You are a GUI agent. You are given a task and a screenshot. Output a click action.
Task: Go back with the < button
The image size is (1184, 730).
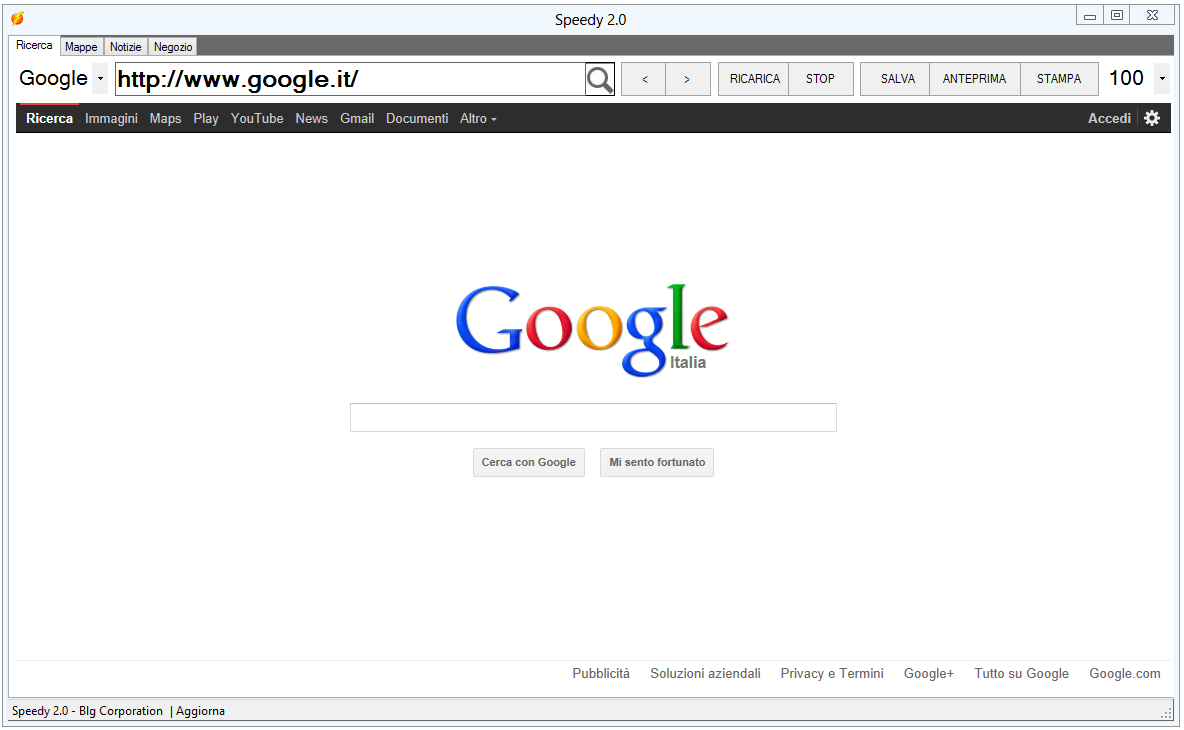pyautogui.click(x=644, y=79)
